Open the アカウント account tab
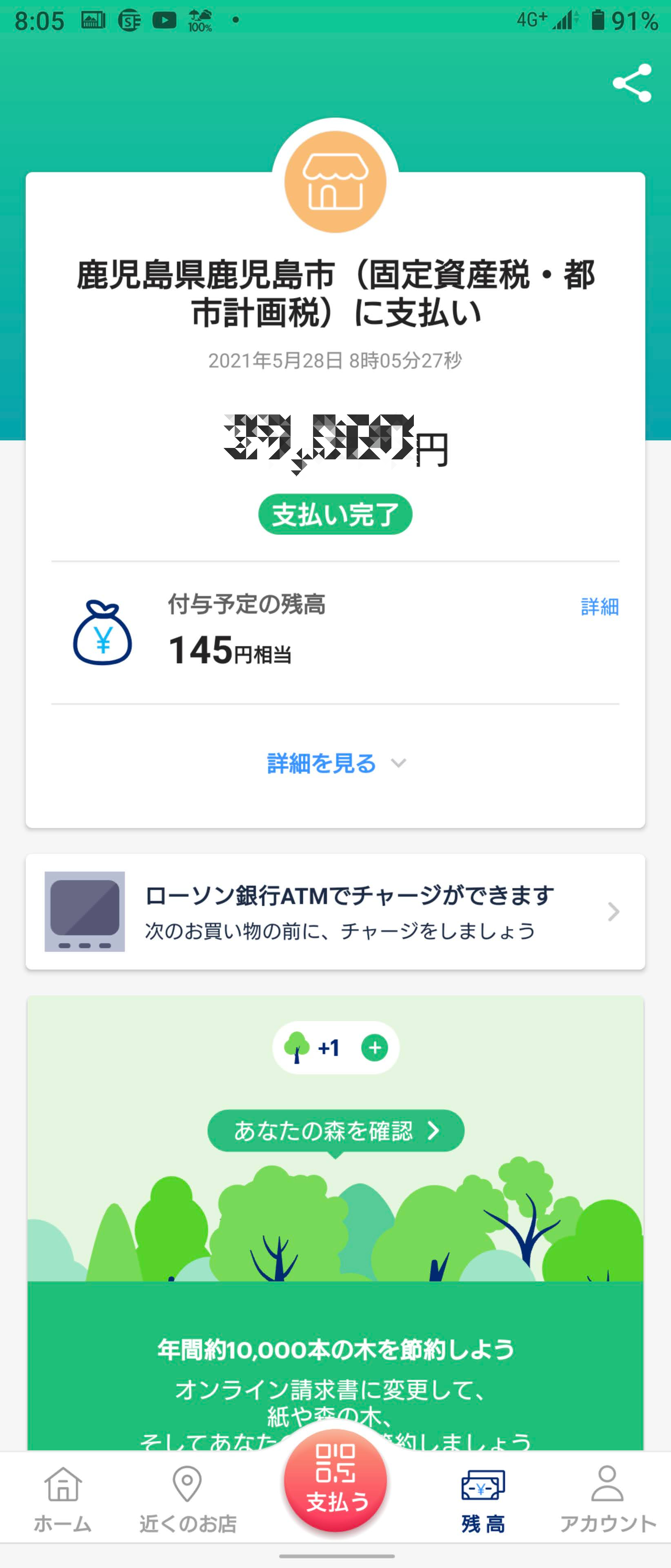Screen dimensions: 671x1568 point(607,1498)
